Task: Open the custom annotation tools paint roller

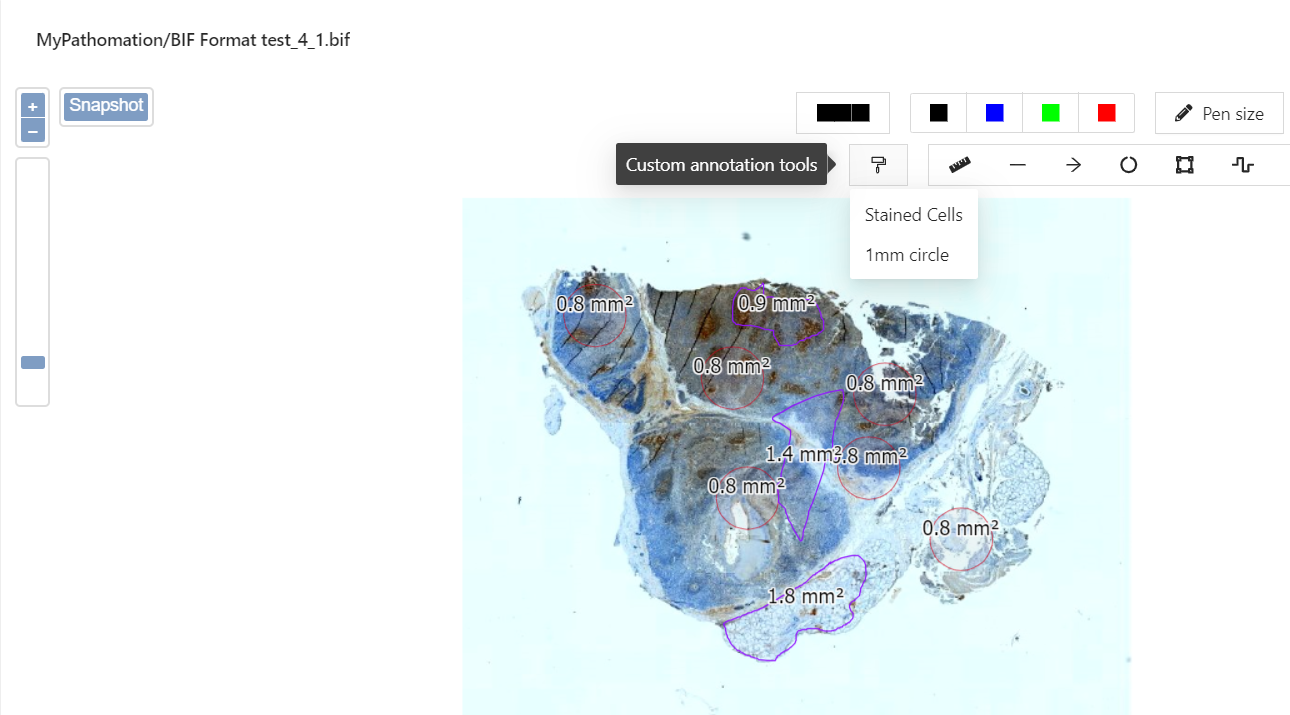Action: [878, 165]
